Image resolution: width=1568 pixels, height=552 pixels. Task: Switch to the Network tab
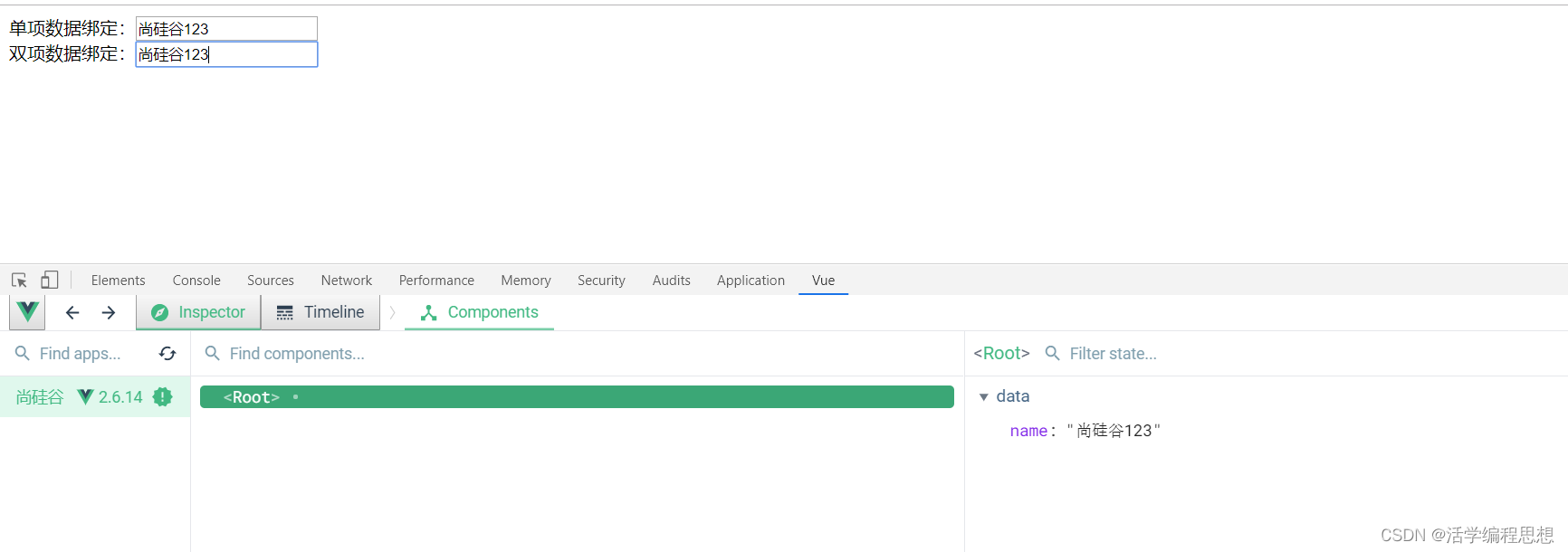(x=347, y=281)
